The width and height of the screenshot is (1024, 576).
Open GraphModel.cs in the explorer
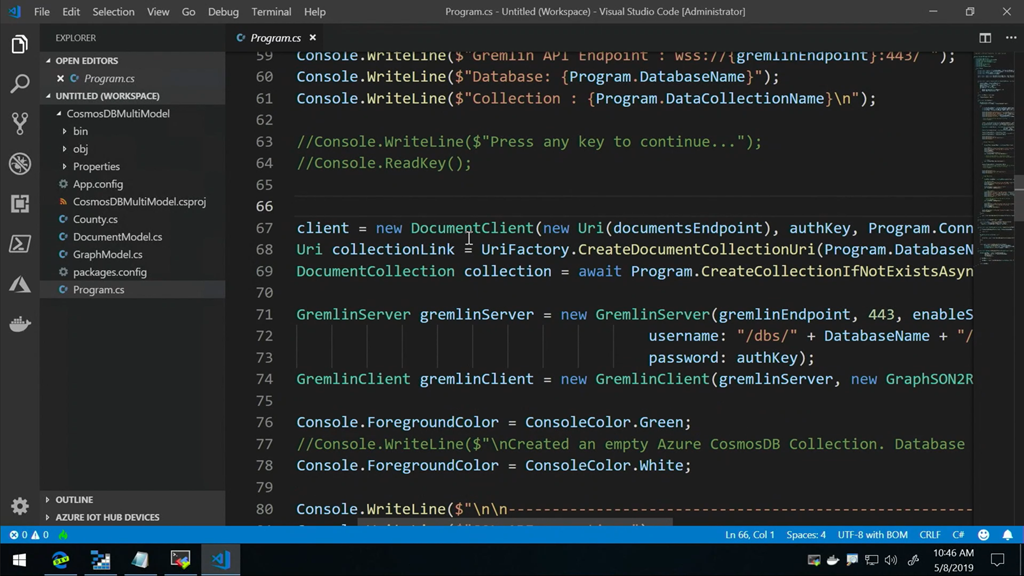tap(107, 255)
